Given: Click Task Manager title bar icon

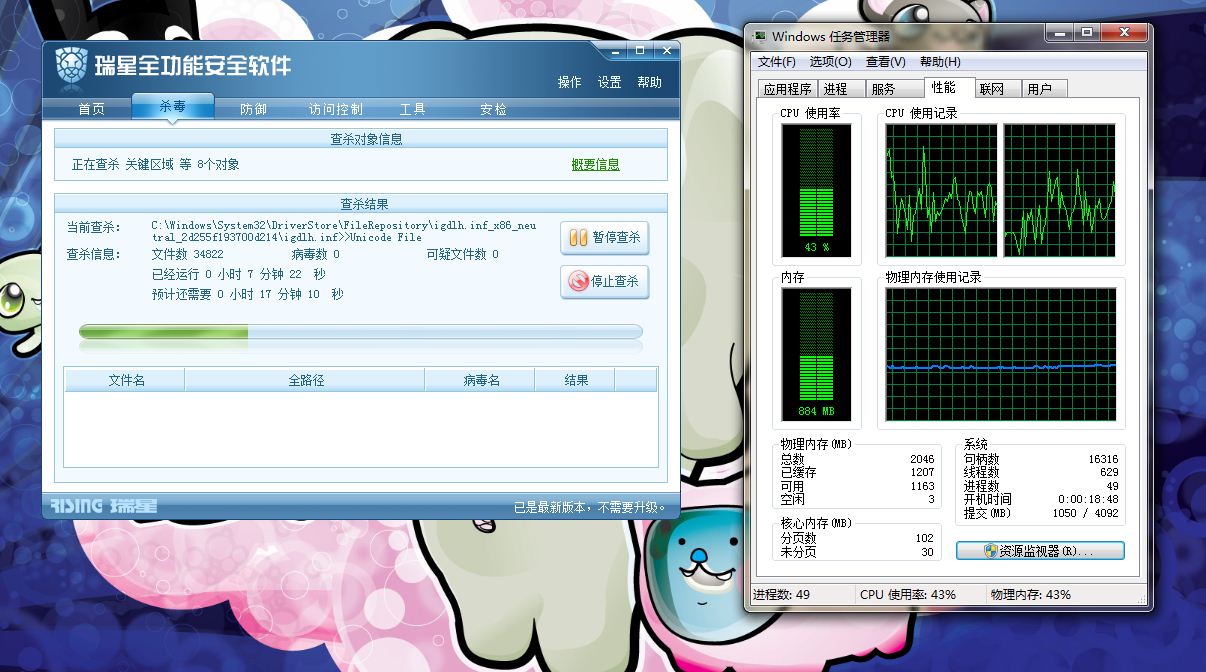Looking at the screenshot, I should [762, 37].
